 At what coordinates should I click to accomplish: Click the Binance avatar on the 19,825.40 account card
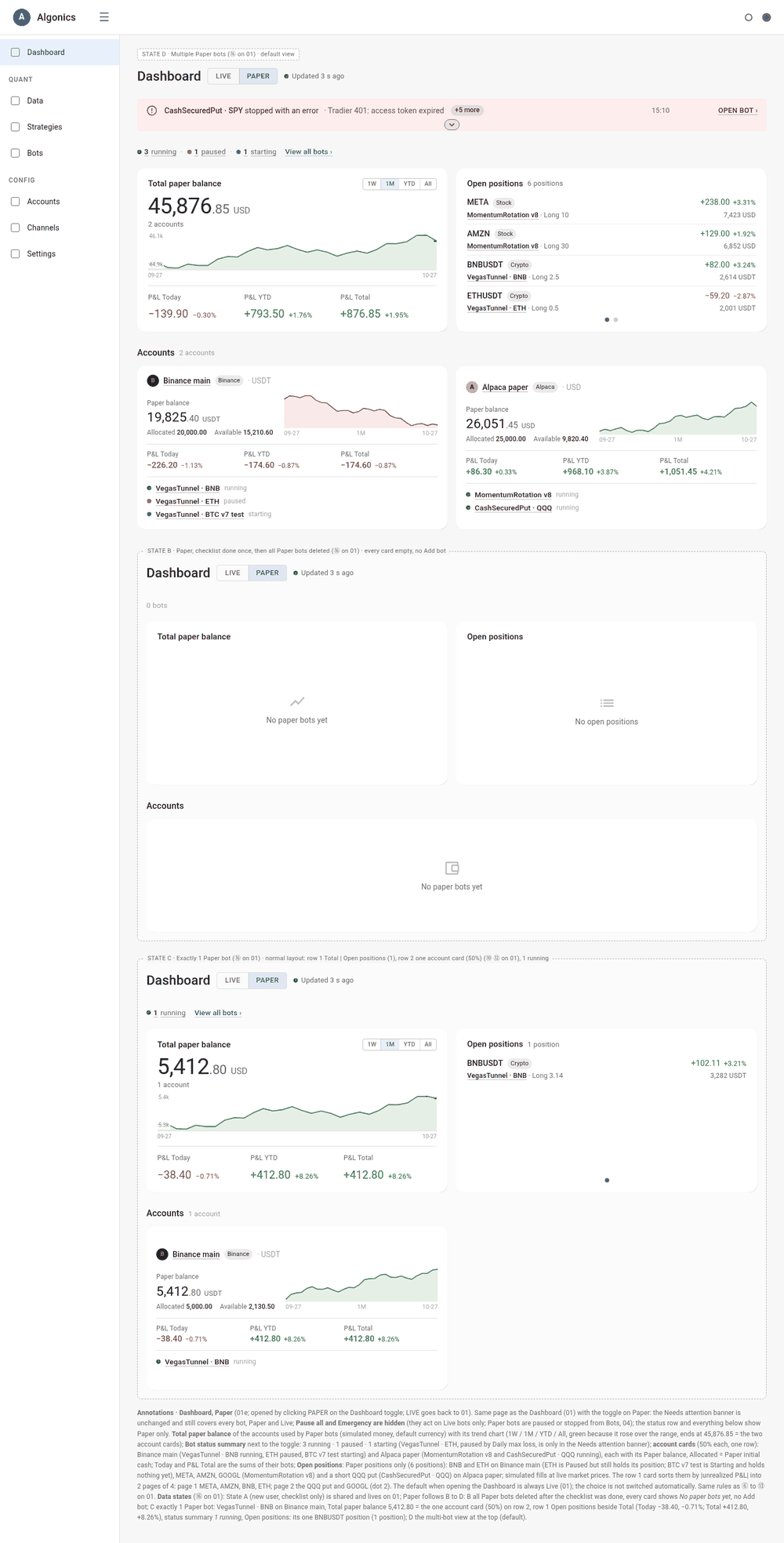153,380
